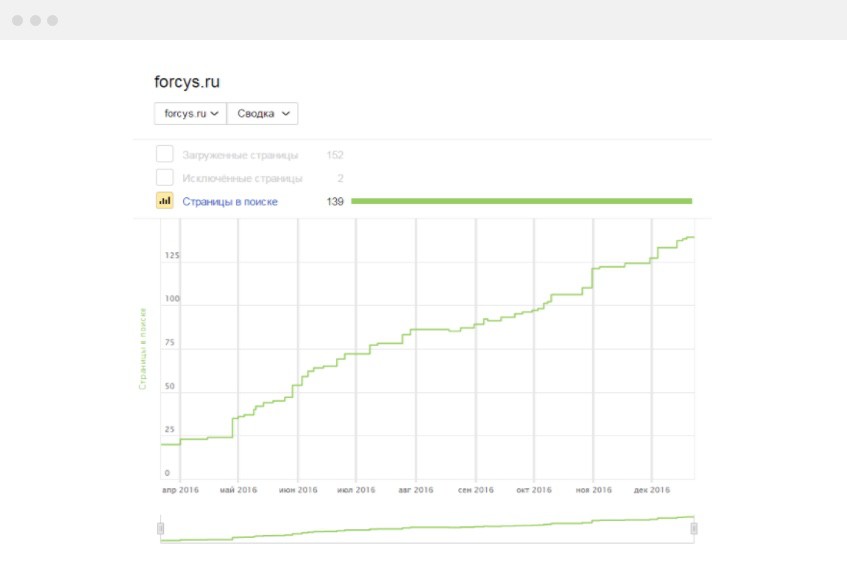Click the авг 2016 axis label
Viewport: 847px width, 573px height.
(x=416, y=490)
